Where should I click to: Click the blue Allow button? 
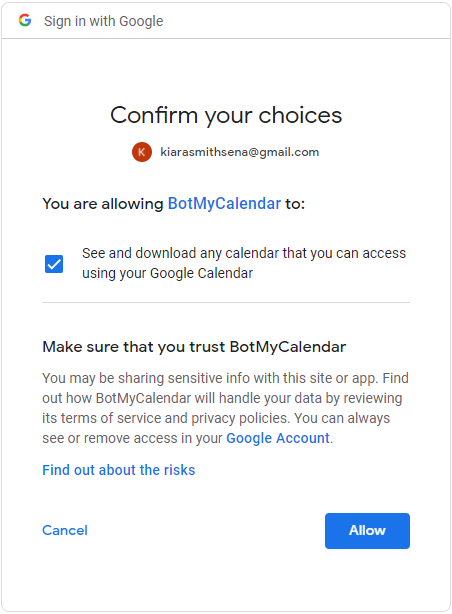click(x=367, y=531)
